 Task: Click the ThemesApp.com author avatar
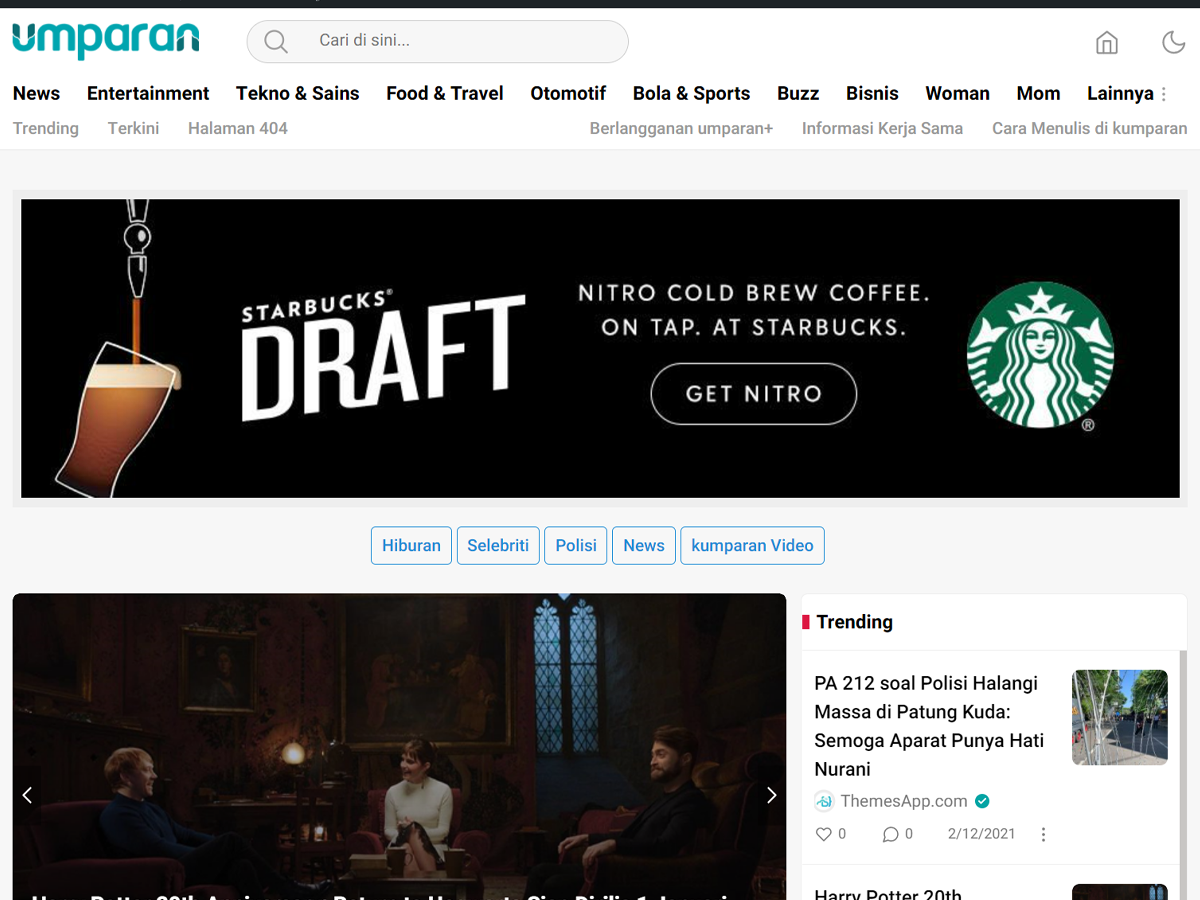[x=824, y=801]
